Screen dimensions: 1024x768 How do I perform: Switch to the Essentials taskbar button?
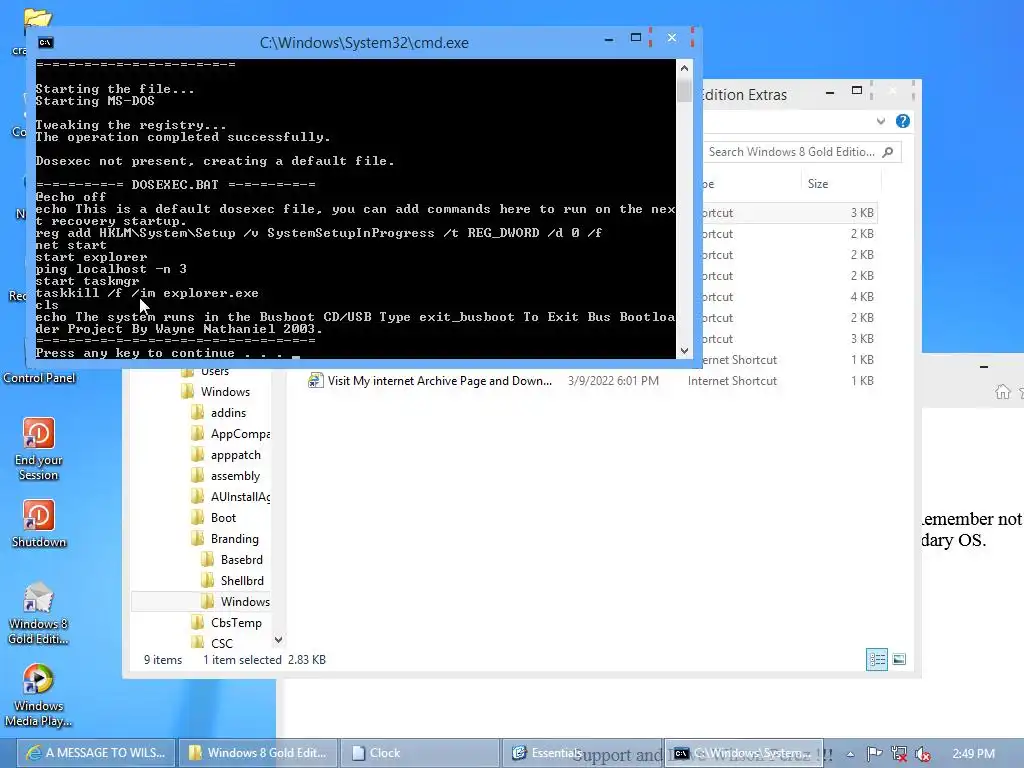[581, 753]
